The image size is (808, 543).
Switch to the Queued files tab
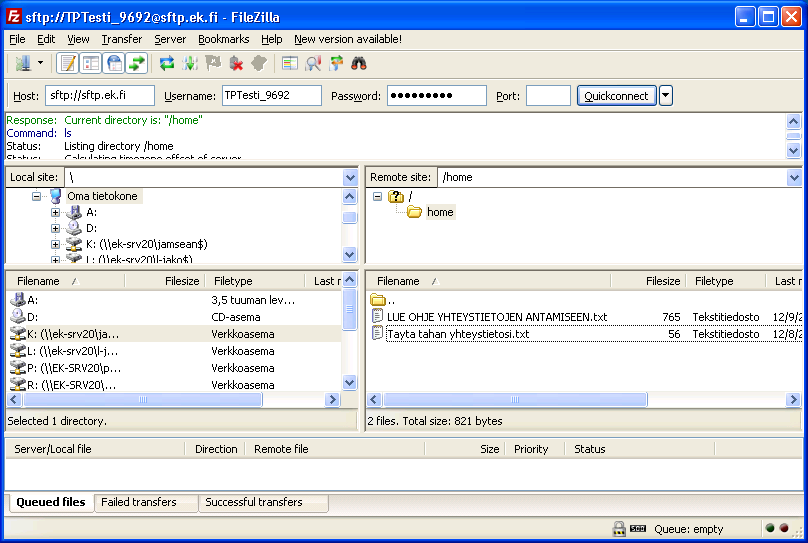tap(50, 502)
